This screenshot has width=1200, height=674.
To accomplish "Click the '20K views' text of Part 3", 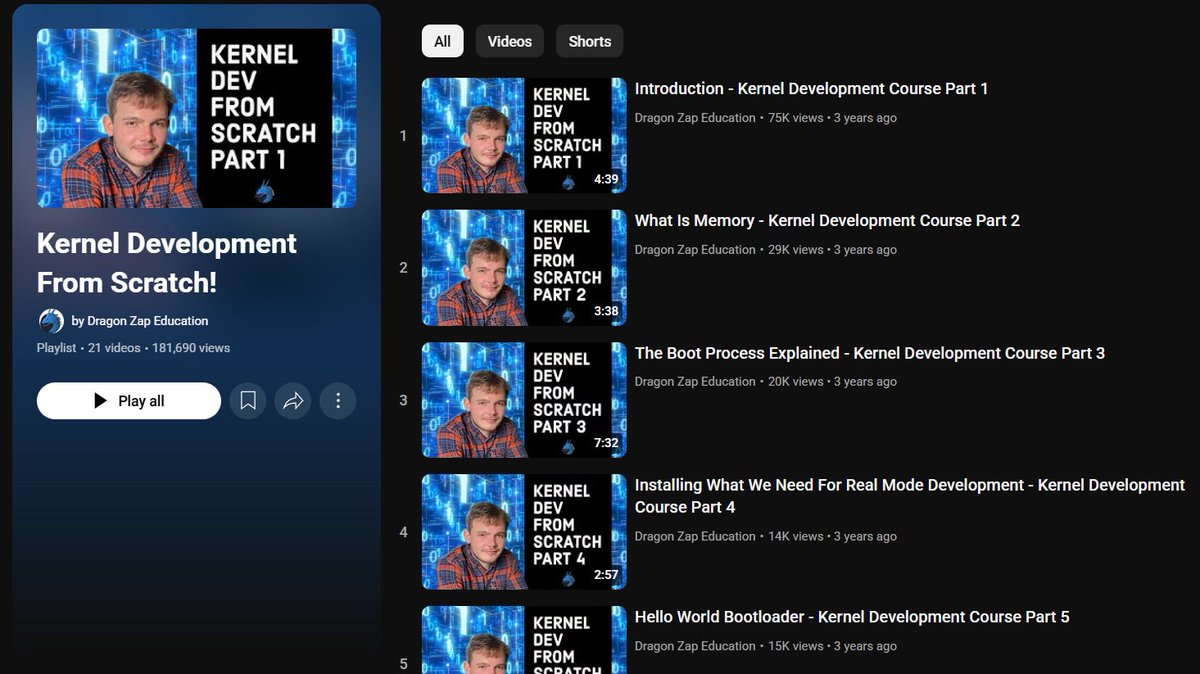I will click(x=796, y=382).
